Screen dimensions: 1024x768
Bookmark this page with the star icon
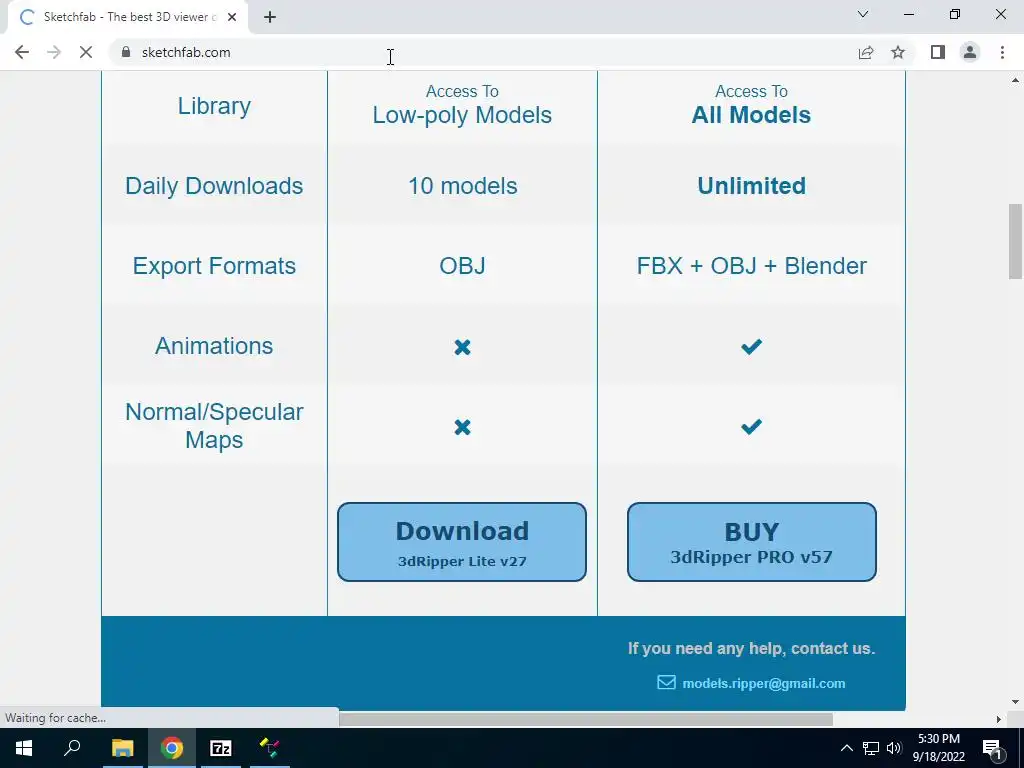click(898, 52)
